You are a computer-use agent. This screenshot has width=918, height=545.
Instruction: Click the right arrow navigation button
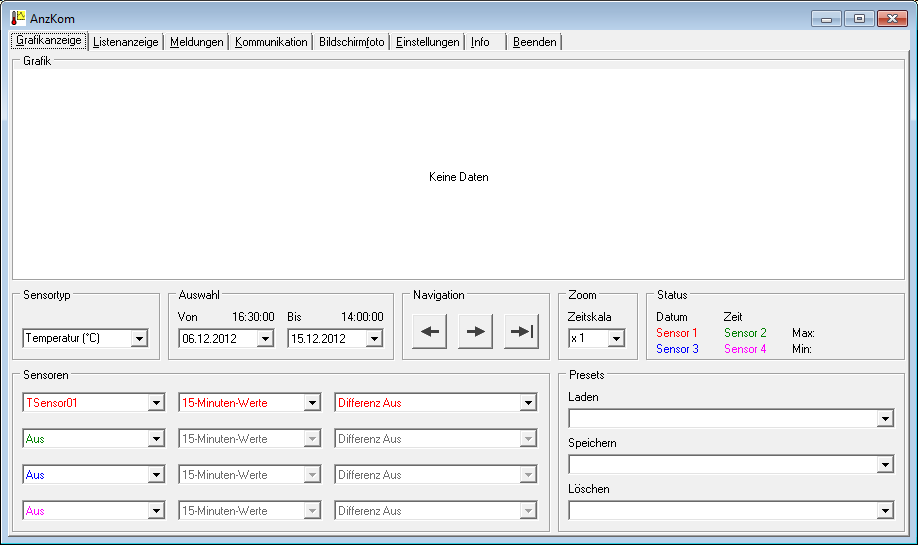point(476,332)
